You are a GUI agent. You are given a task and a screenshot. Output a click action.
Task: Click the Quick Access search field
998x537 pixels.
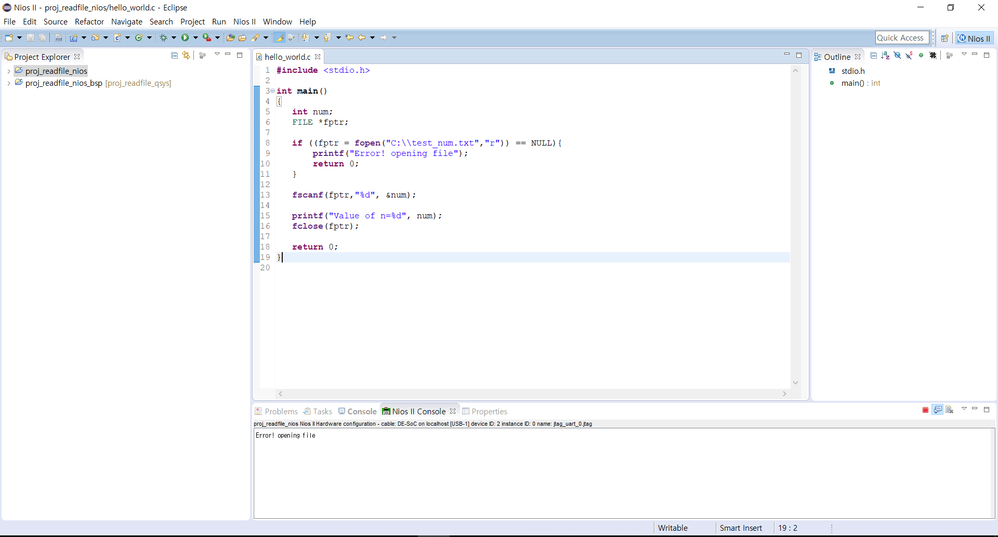click(x=901, y=38)
